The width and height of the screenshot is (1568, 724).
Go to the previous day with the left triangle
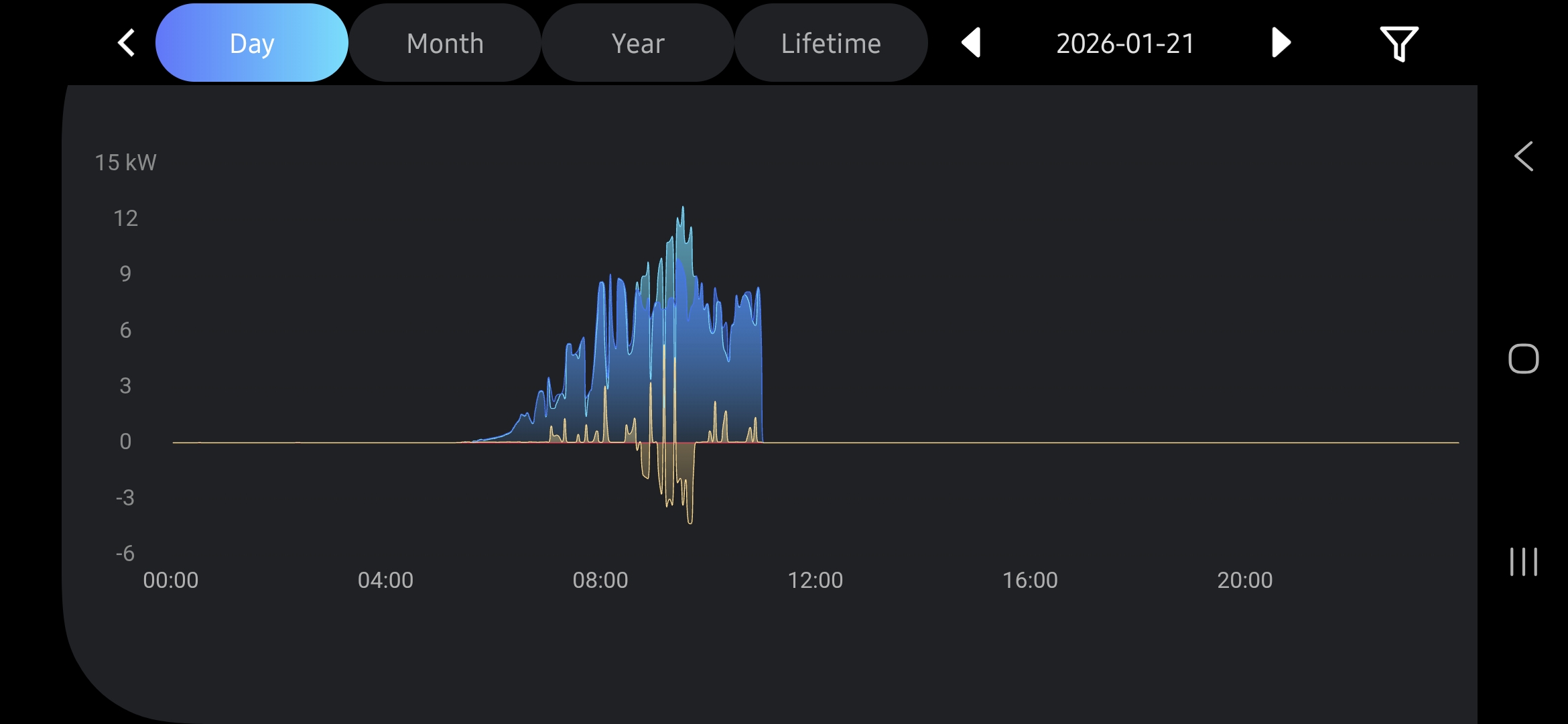tap(971, 43)
